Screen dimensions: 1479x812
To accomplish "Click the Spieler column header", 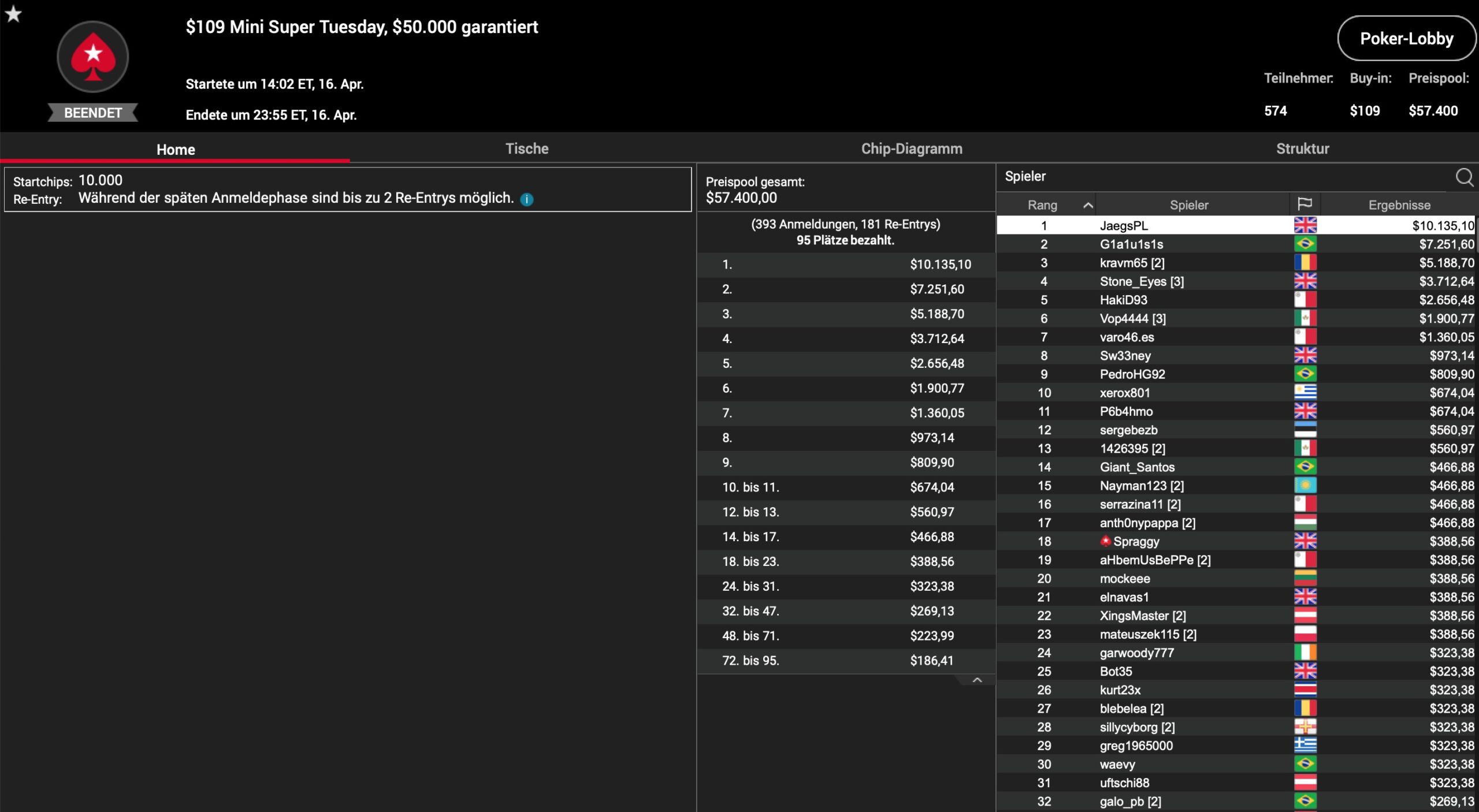I will [1188, 205].
